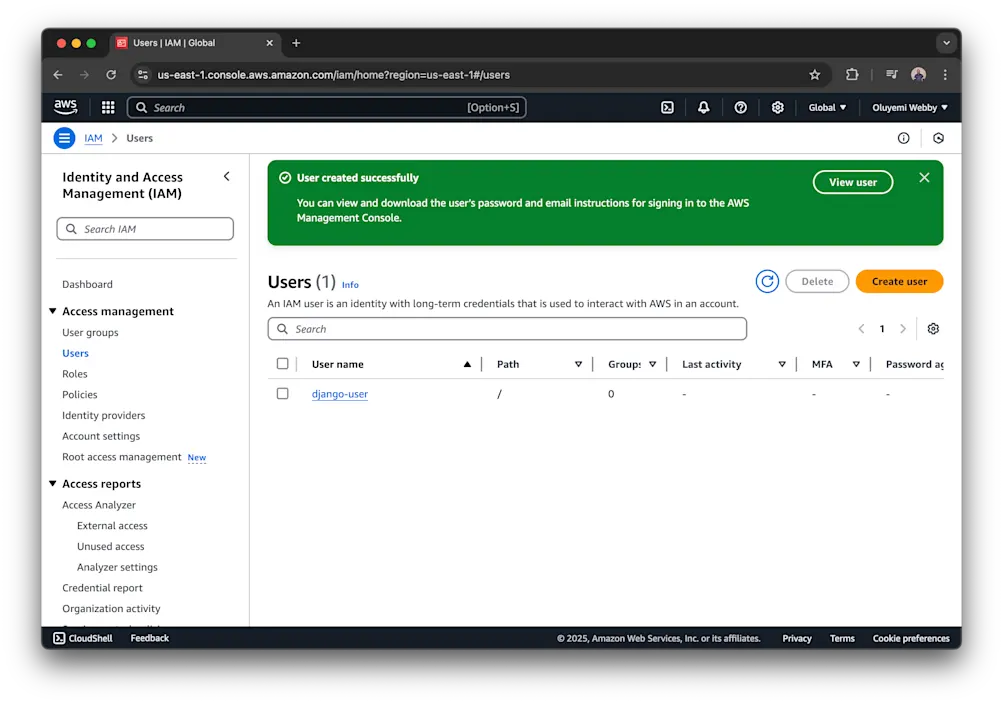Open the AWS help question mark panel
Screen dimensions: 1003x704
(740, 107)
